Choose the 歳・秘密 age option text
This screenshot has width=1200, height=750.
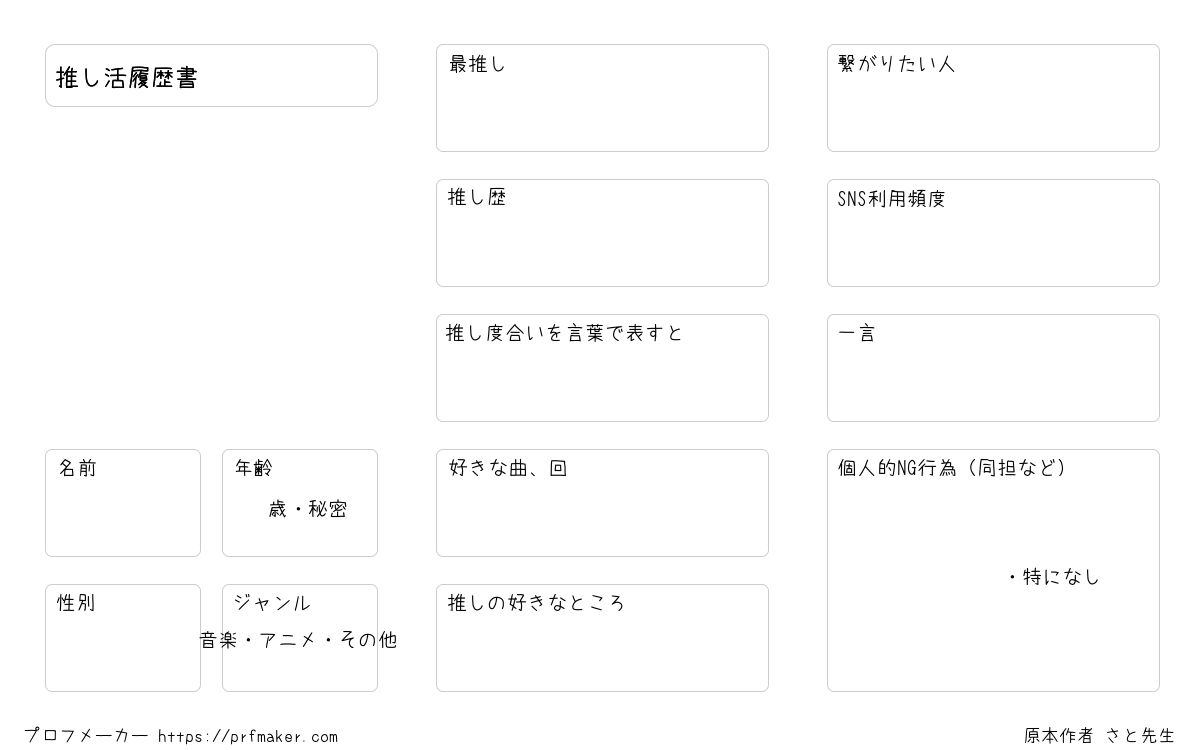pyautogui.click(x=308, y=509)
